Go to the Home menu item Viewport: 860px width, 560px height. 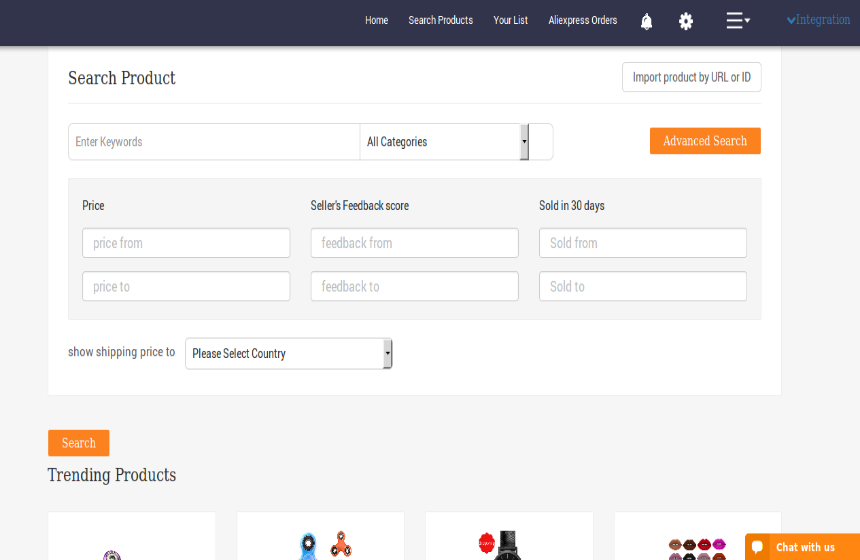click(x=376, y=20)
